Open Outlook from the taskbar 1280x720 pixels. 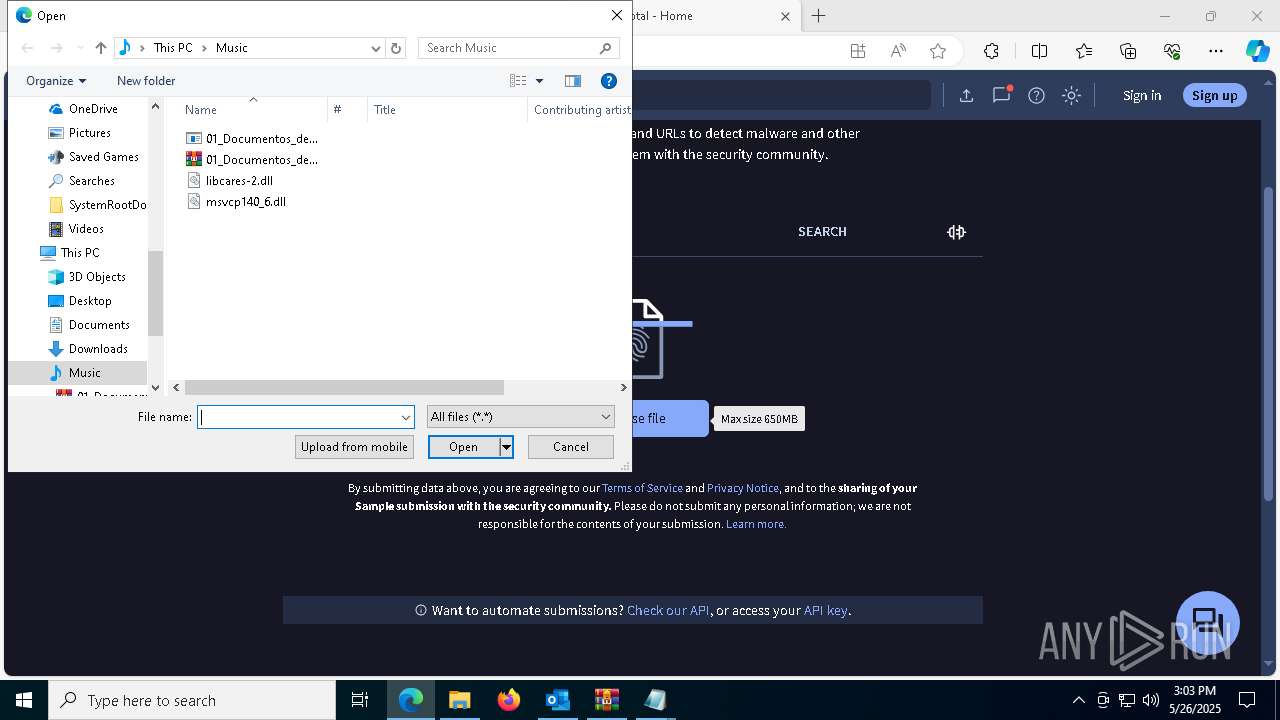click(557, 700)
